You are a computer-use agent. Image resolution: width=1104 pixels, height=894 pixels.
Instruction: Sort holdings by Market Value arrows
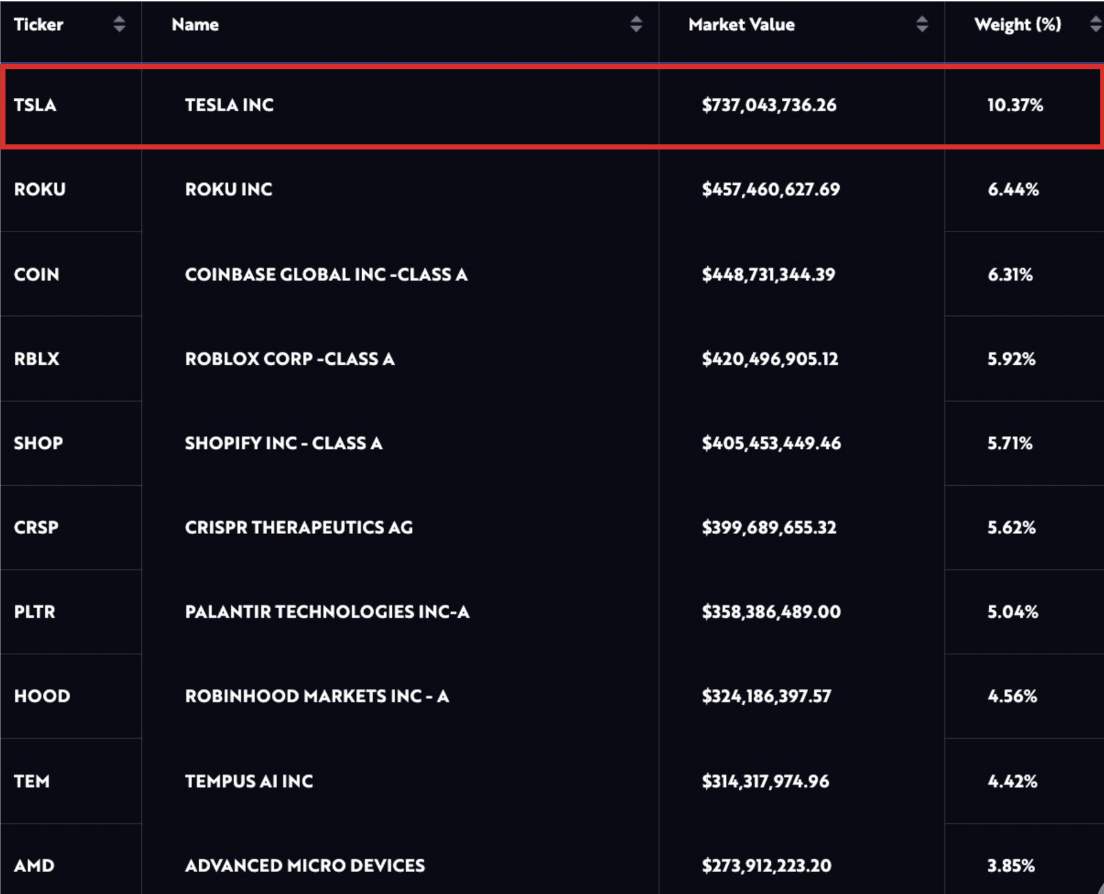coord(922,25)
